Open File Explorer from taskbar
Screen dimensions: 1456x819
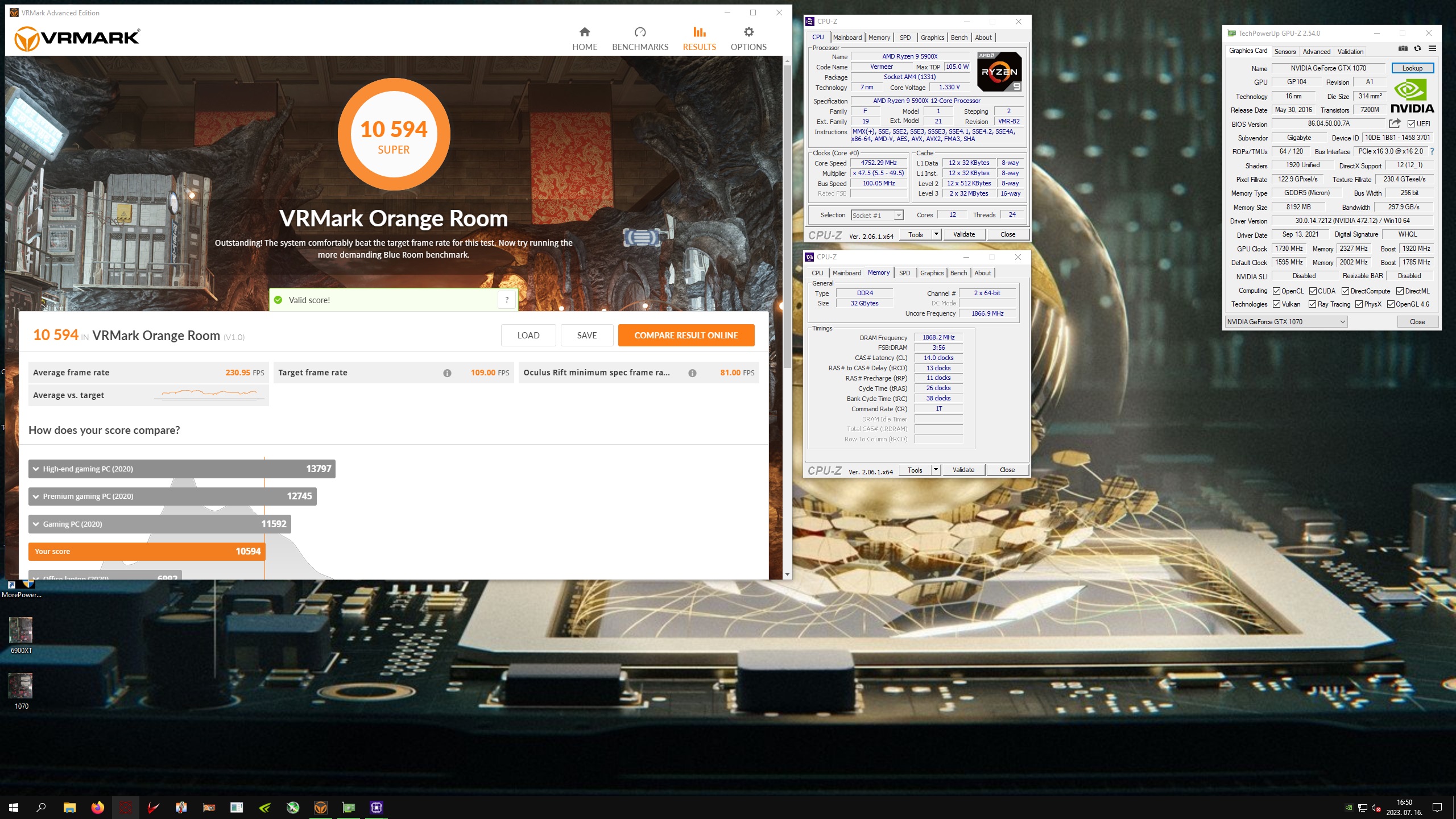point(69,807)
